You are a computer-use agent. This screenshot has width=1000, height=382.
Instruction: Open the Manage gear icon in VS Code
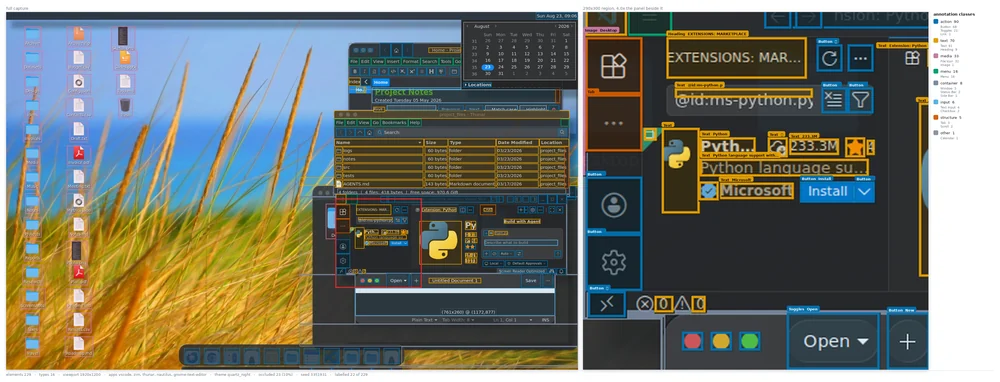point(343,261)
